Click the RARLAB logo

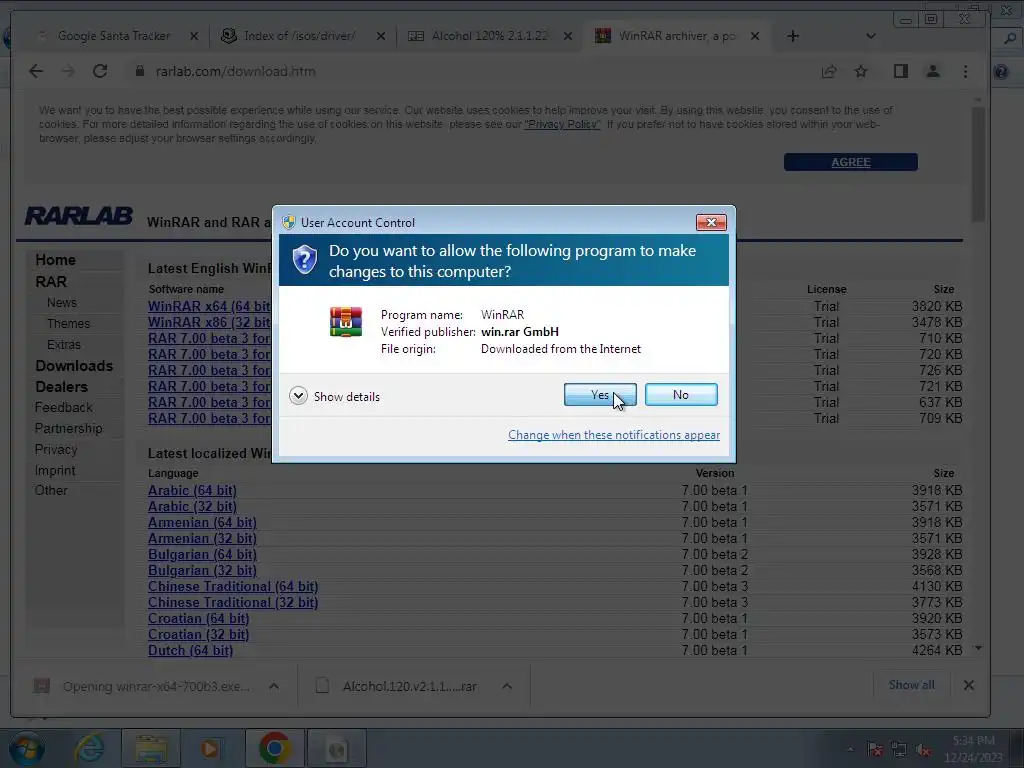click(79, 216)
